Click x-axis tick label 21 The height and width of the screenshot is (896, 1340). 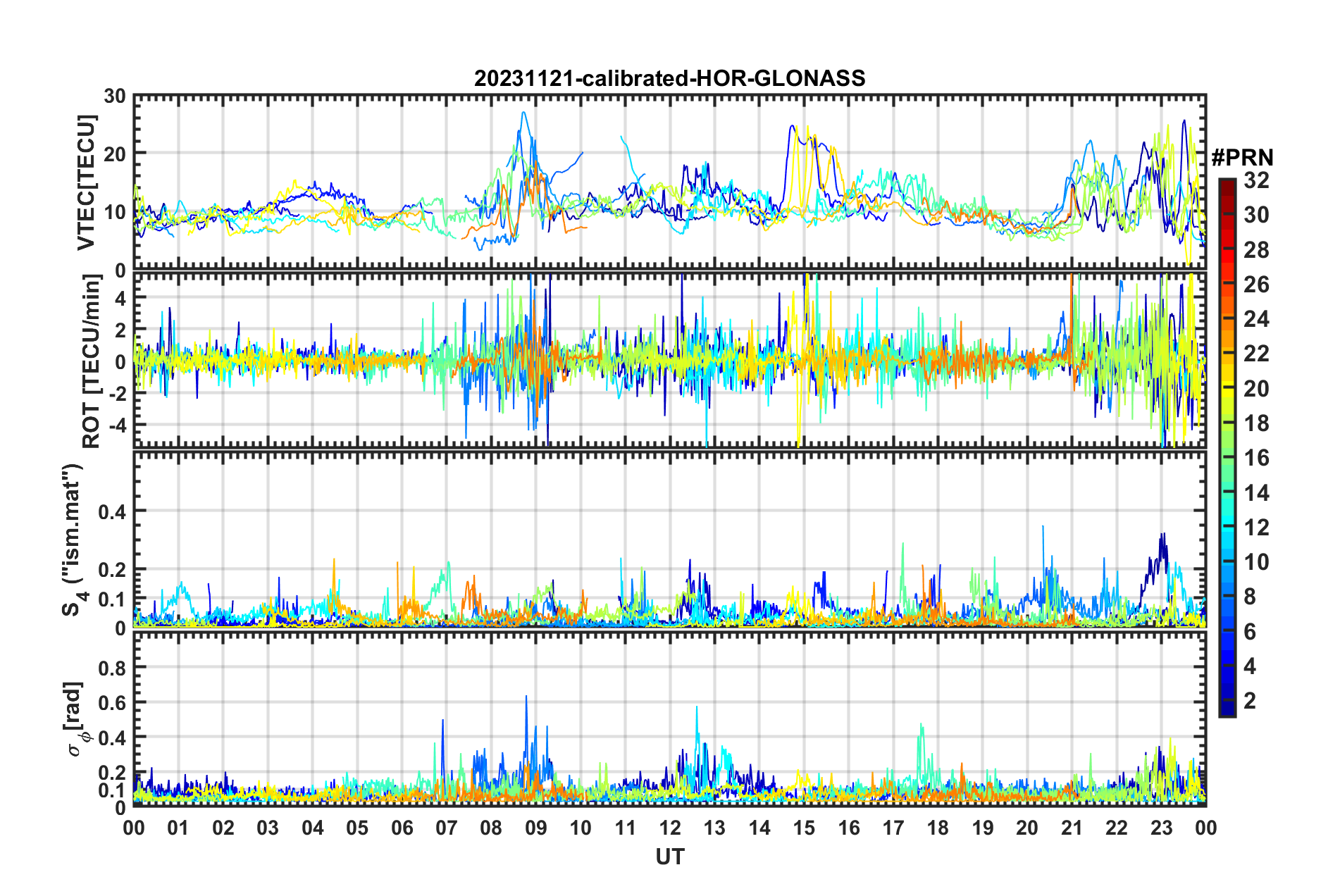pyautogui.click(x=1072, y=828)
